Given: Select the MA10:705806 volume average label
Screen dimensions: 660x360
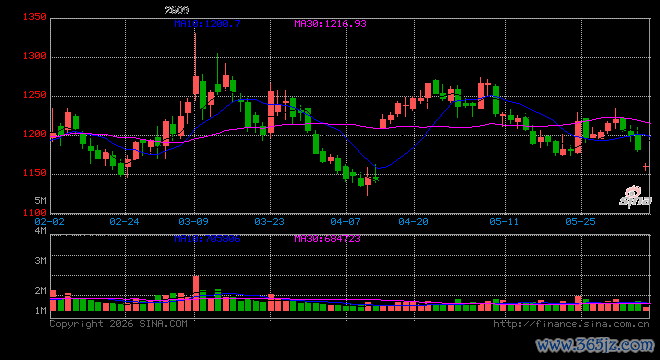Looking at the screenshot, I should point(208,239).
